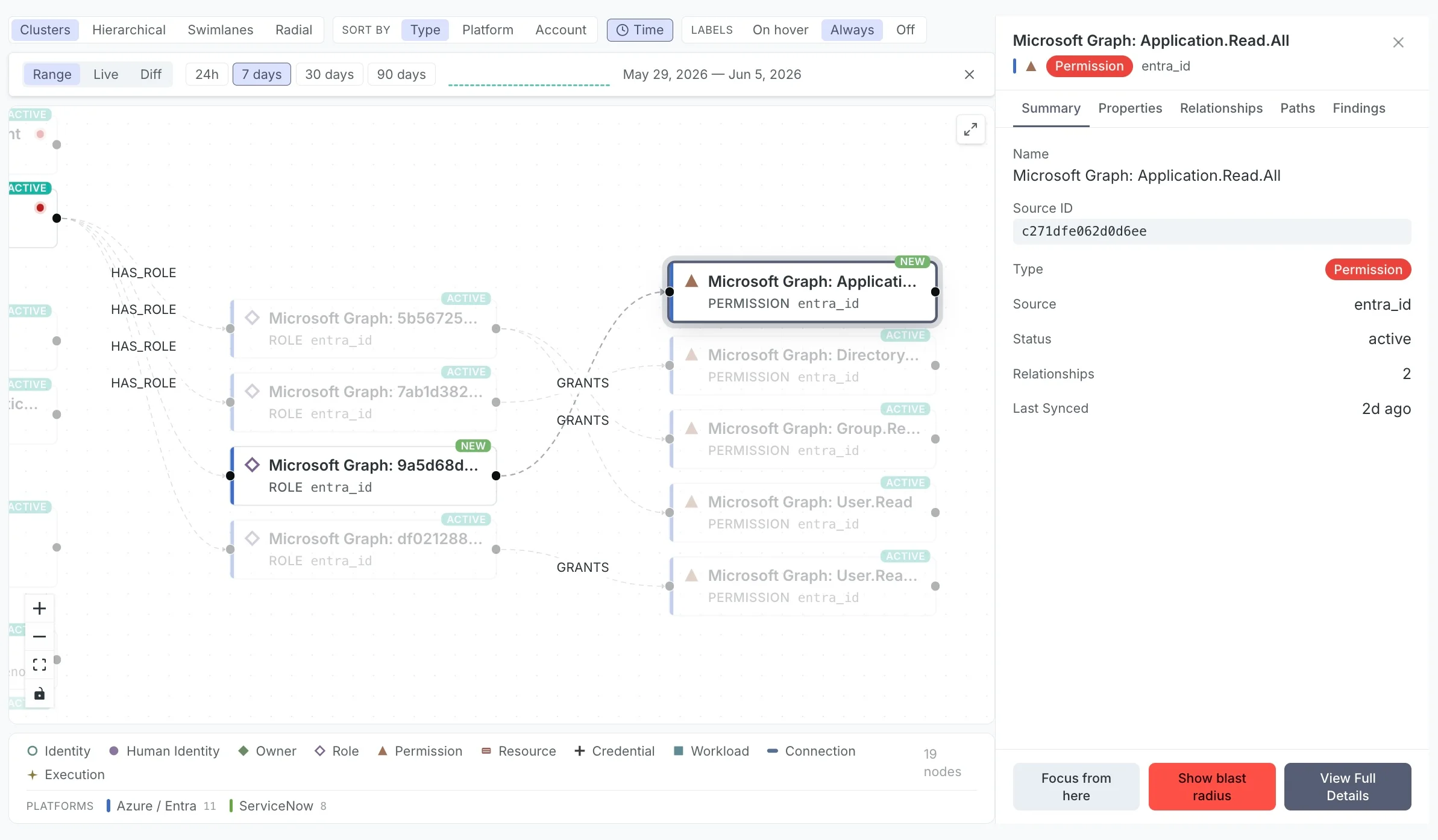Switch layout to Swimlanes

pos(221,30)
